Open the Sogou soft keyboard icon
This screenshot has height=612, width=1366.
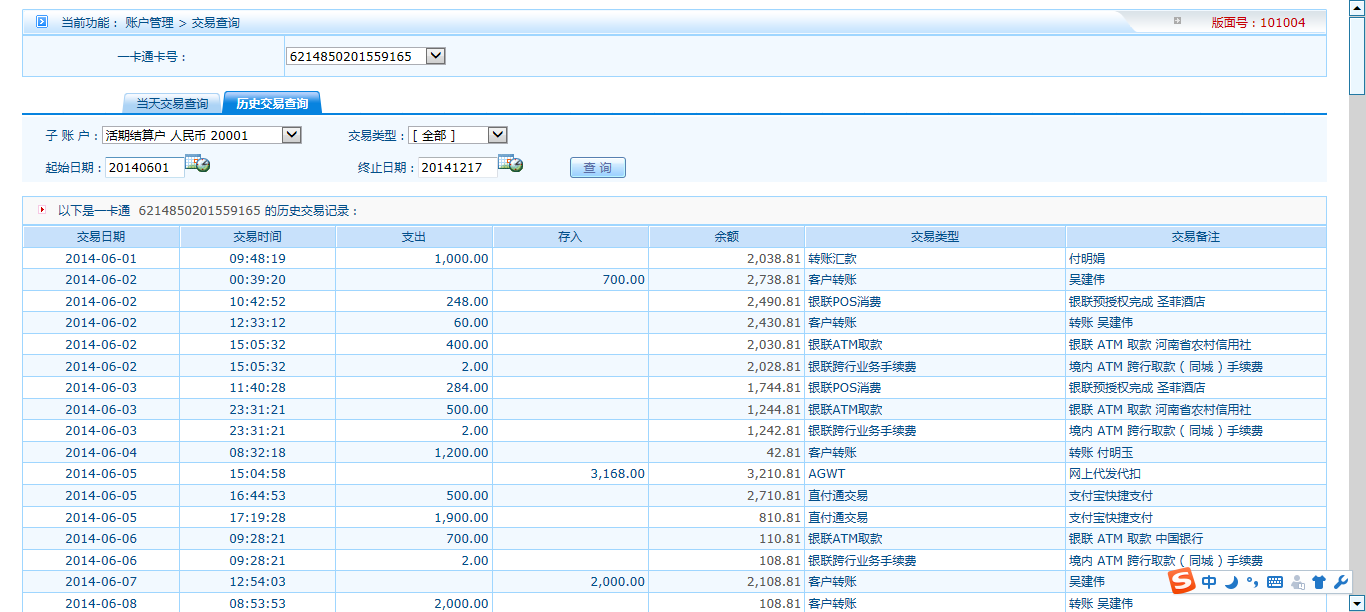point(1274,582)
